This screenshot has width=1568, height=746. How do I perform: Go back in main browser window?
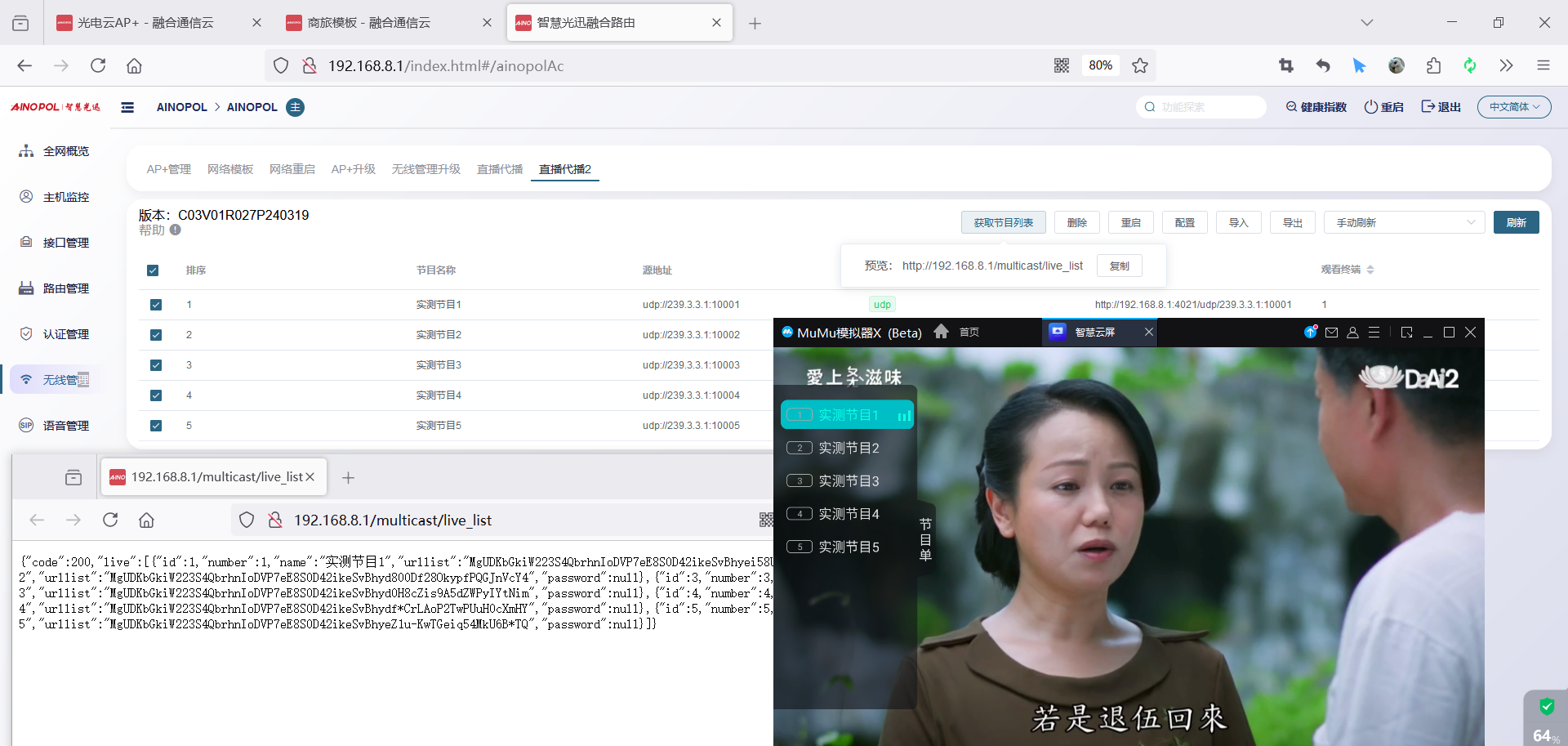(24, 65)
